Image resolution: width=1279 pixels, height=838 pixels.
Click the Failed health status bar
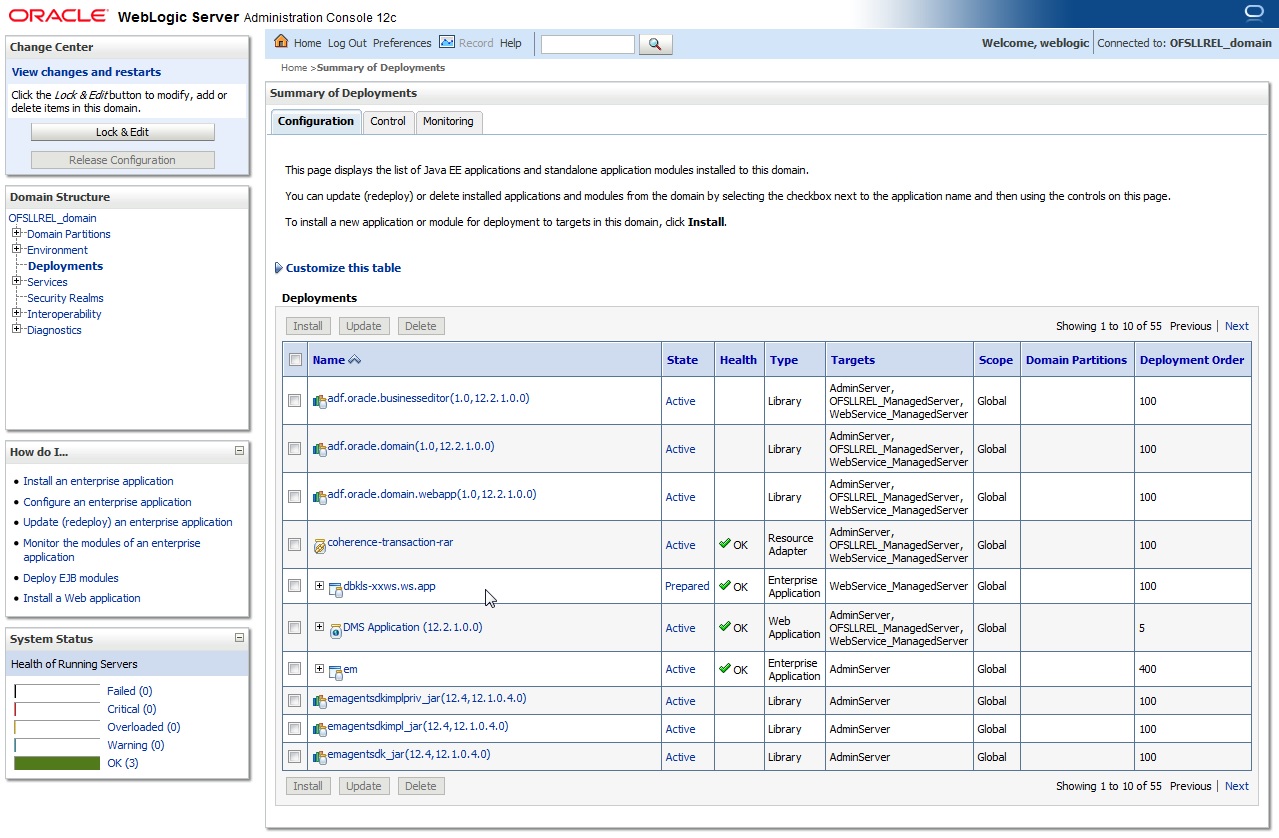[x=57, y=691]
